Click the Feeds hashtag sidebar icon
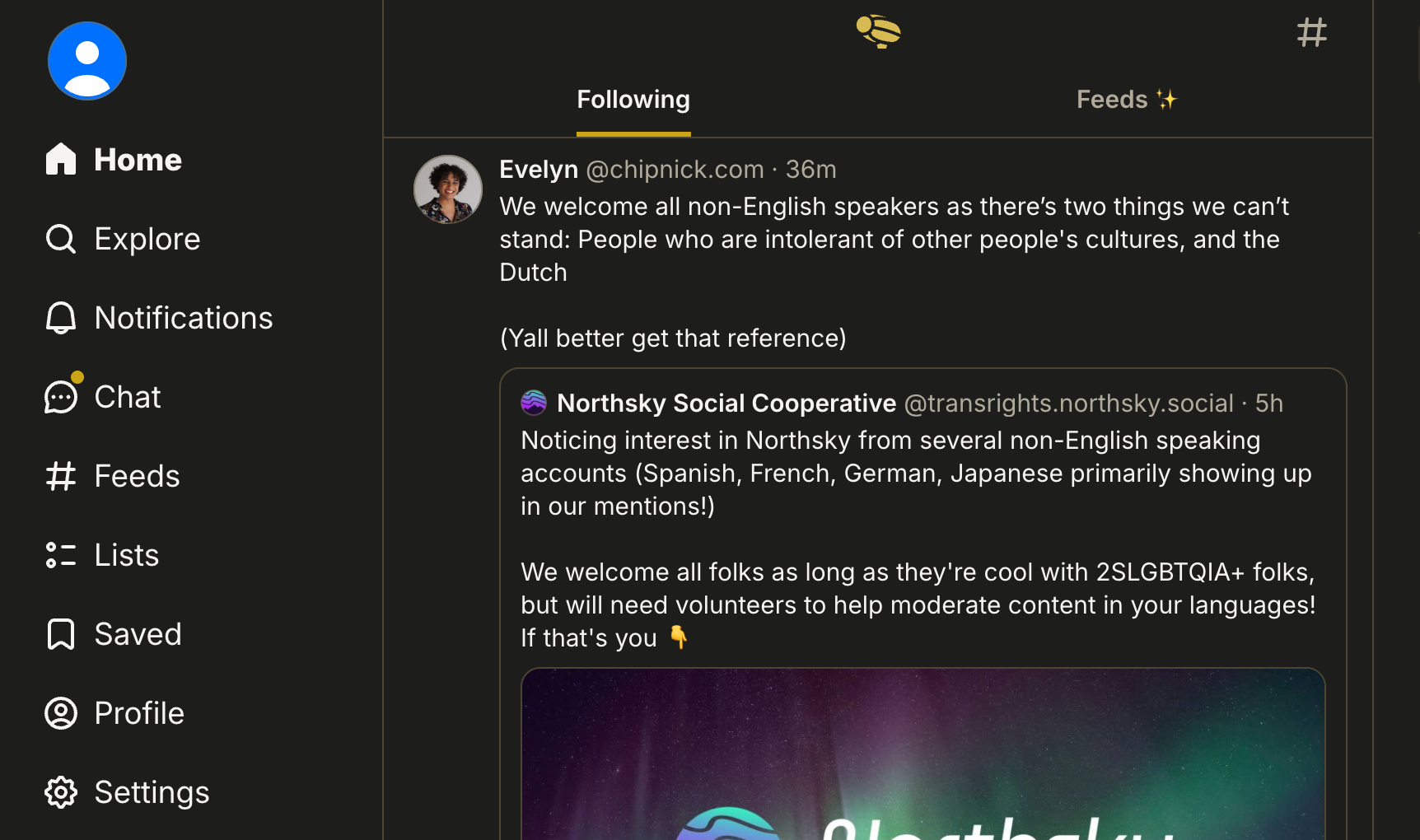This screenshot has height=840, width=1420. pyautogui.click(x=61, y=476)
